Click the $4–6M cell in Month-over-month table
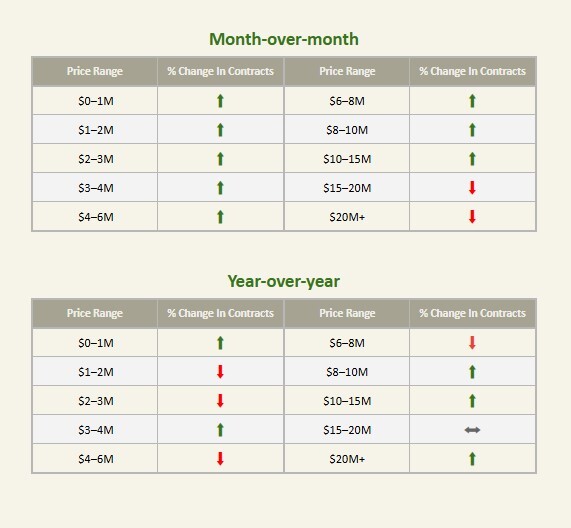571x528 pixels. coord(95,217)
